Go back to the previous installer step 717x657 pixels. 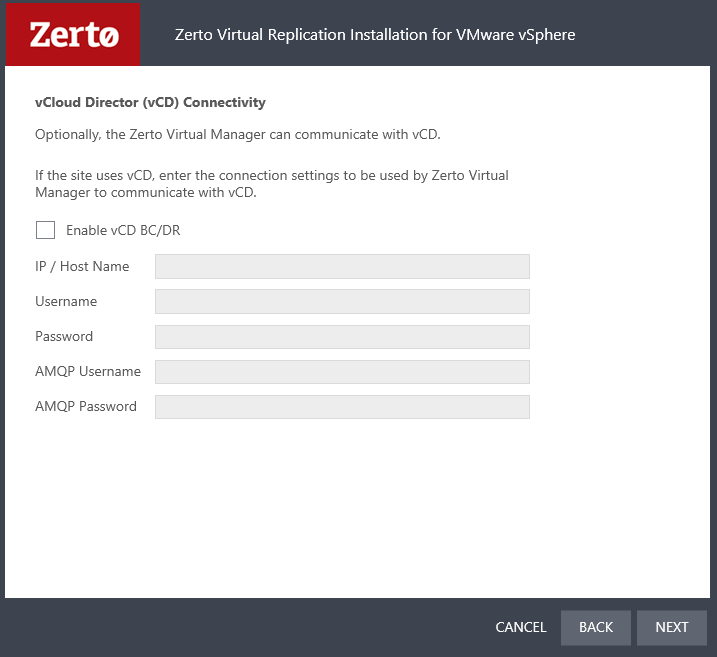tap(596, 627)
